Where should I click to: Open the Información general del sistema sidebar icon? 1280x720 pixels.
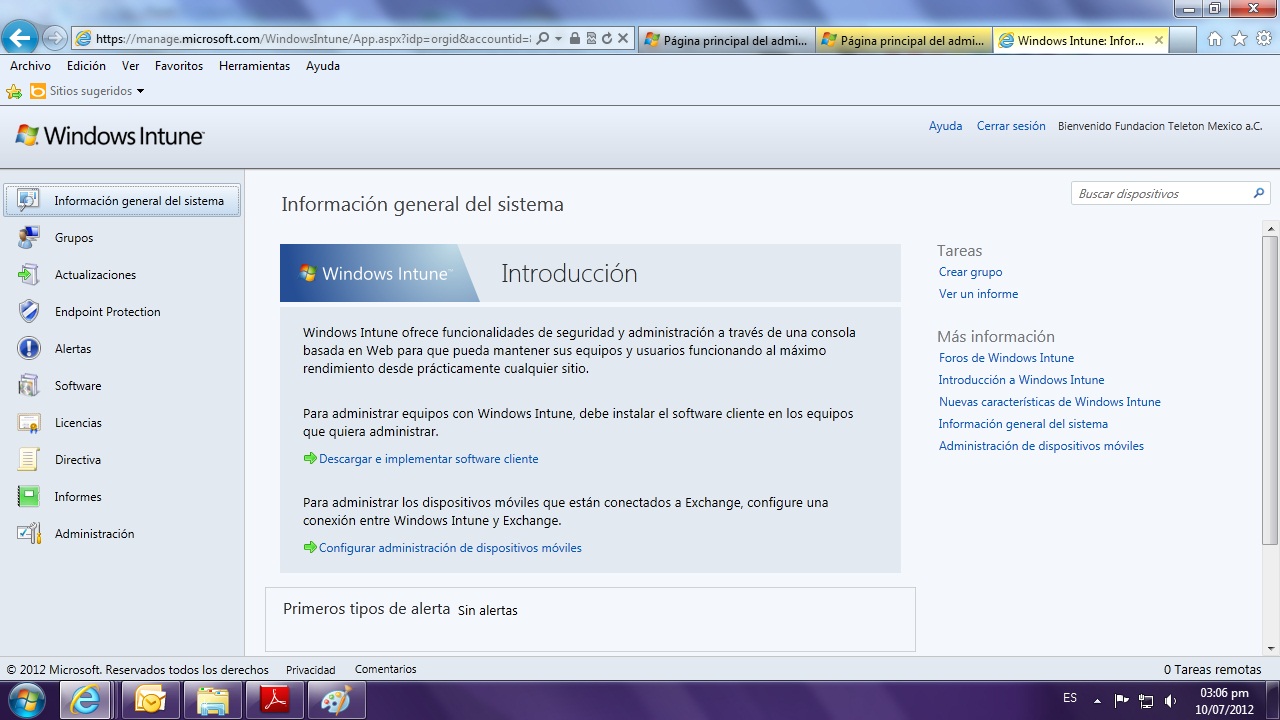pos(29,200)
